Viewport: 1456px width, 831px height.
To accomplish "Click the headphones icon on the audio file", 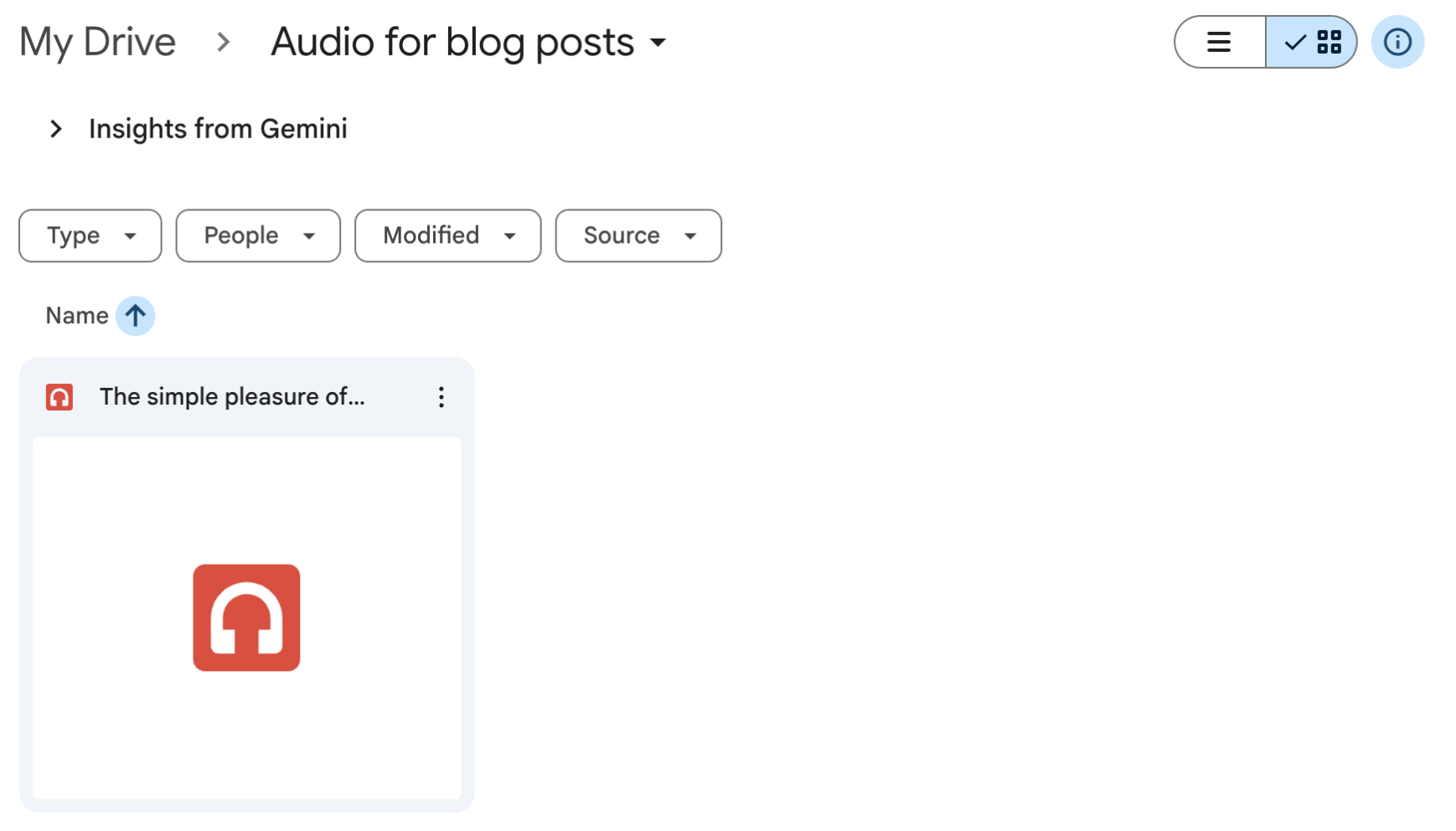I will (59, 397).
